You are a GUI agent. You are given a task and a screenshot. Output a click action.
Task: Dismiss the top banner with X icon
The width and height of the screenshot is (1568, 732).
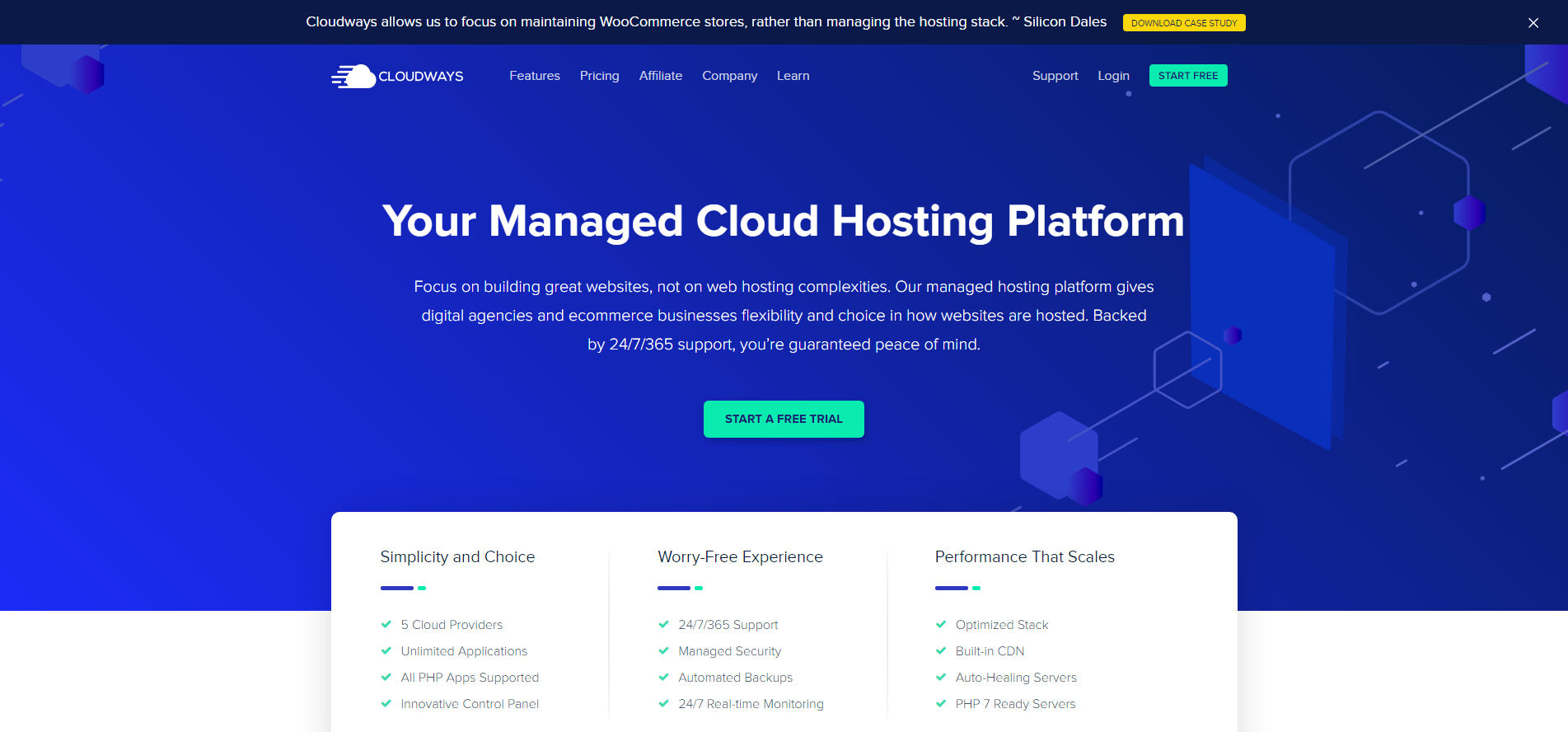click(x=1533, y=23)
